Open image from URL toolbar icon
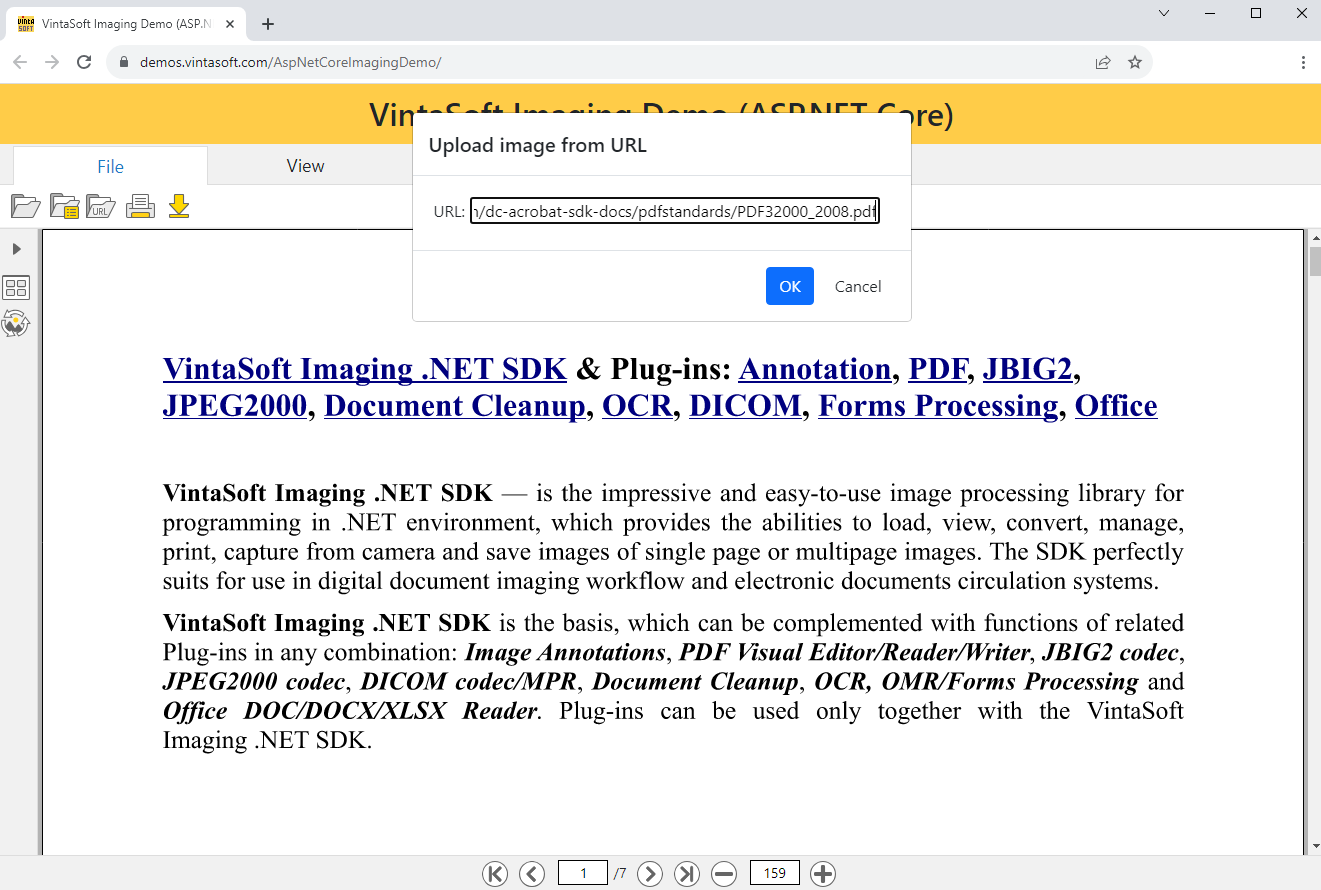This screenshot has width=1321, height=890. (x=101, y=207)
